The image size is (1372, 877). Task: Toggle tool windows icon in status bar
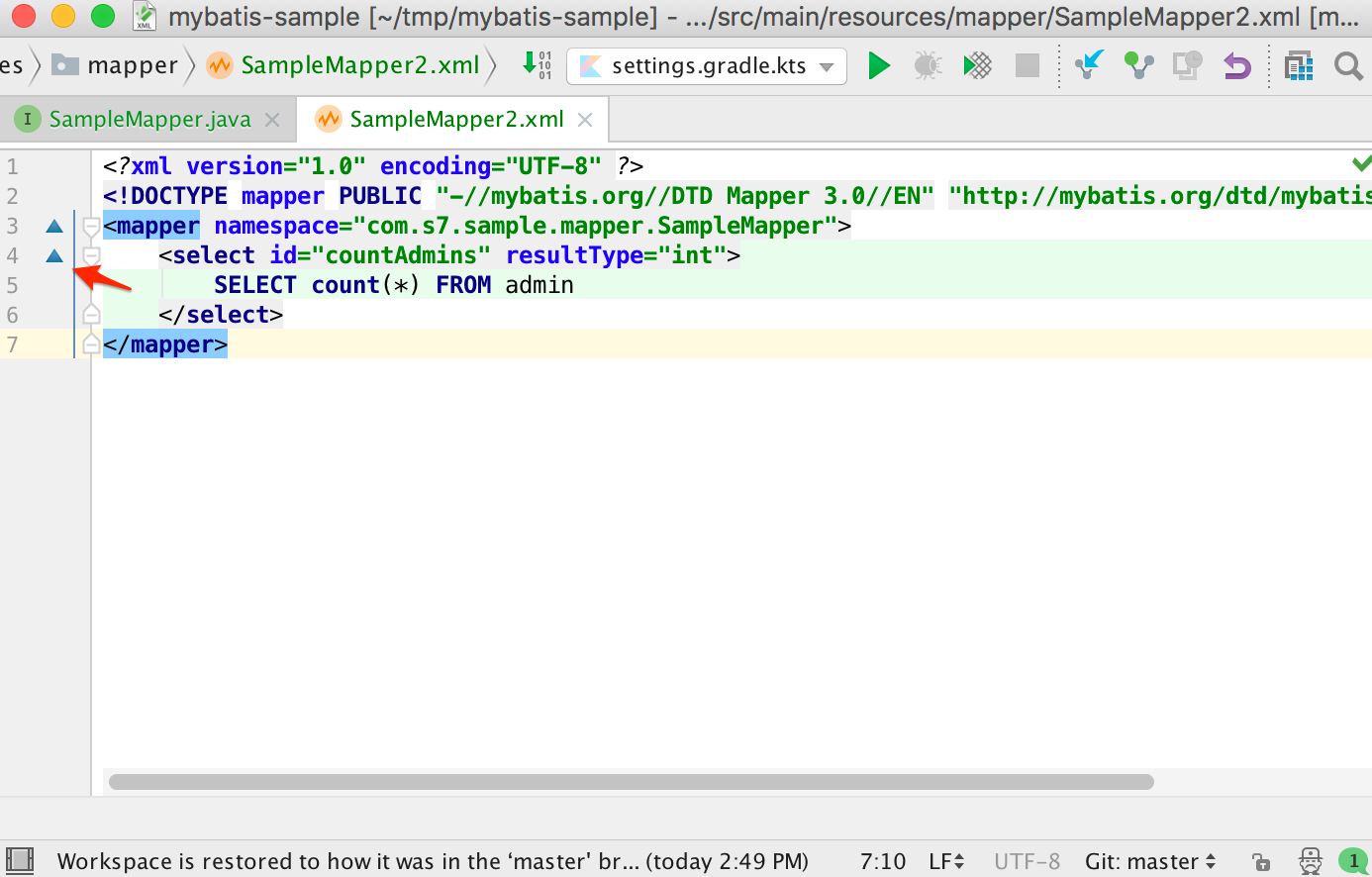point(20,860)
